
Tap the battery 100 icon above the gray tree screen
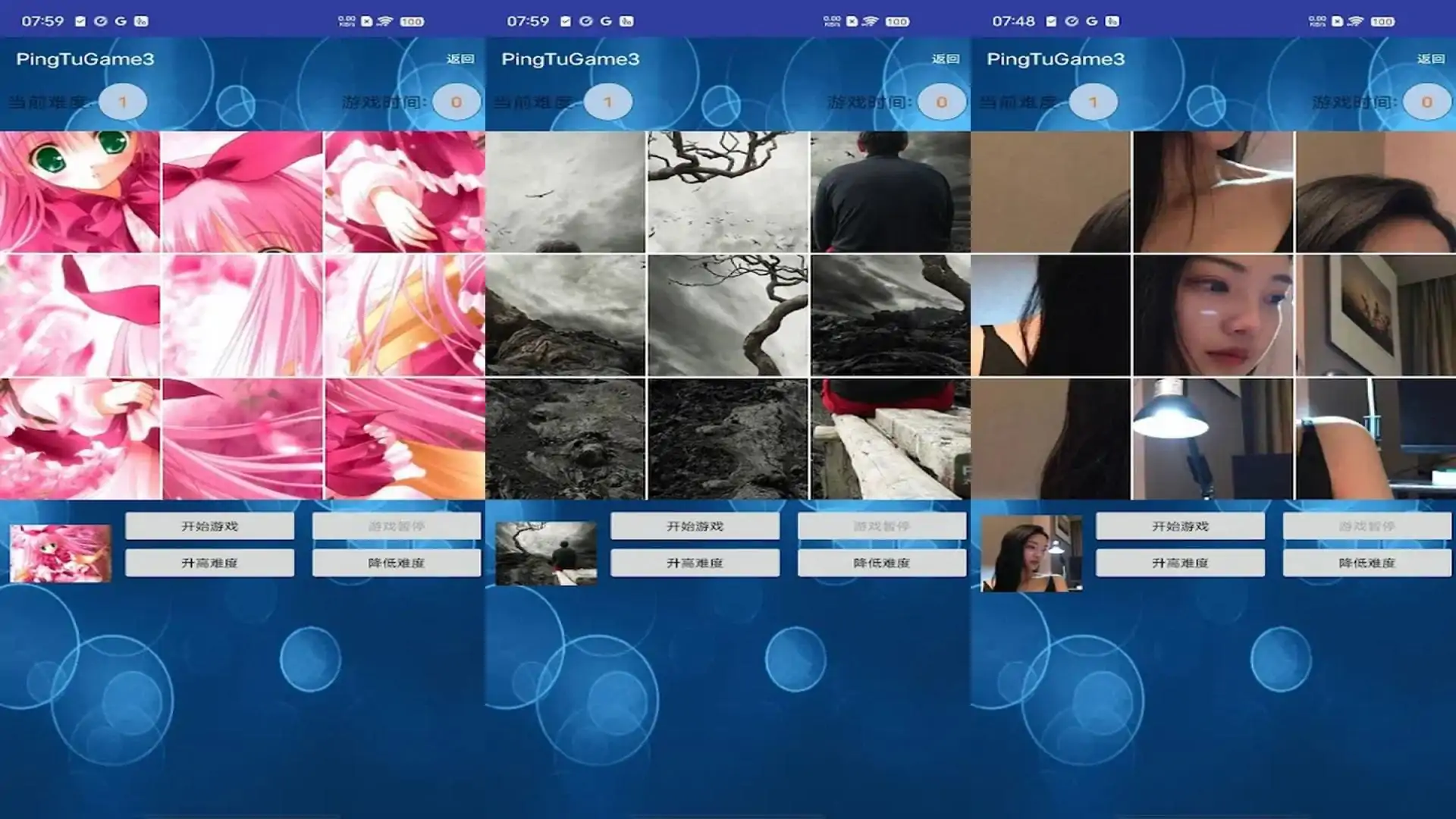[897, 21]
